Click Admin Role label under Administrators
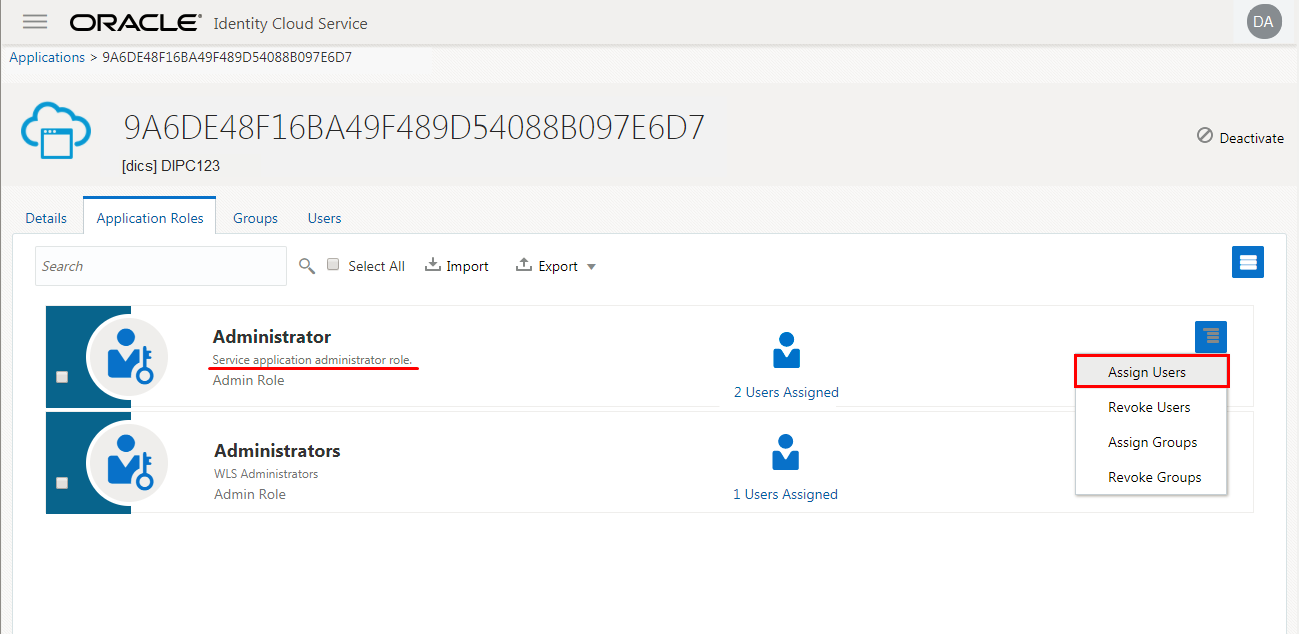 (x=250, y=494)
